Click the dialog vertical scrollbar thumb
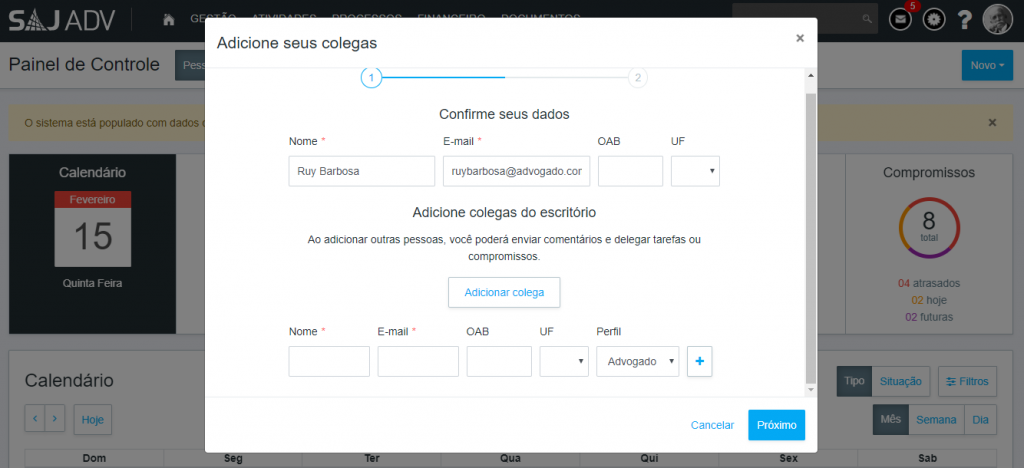 [x=810, y=238]
